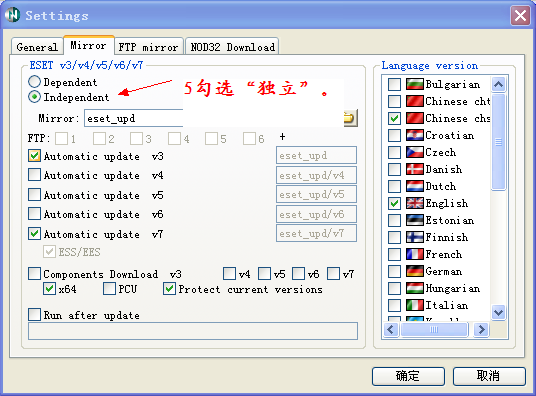Click the language list scroll right arrow
This screenshot has width=536, height=396.
[481, 330]
